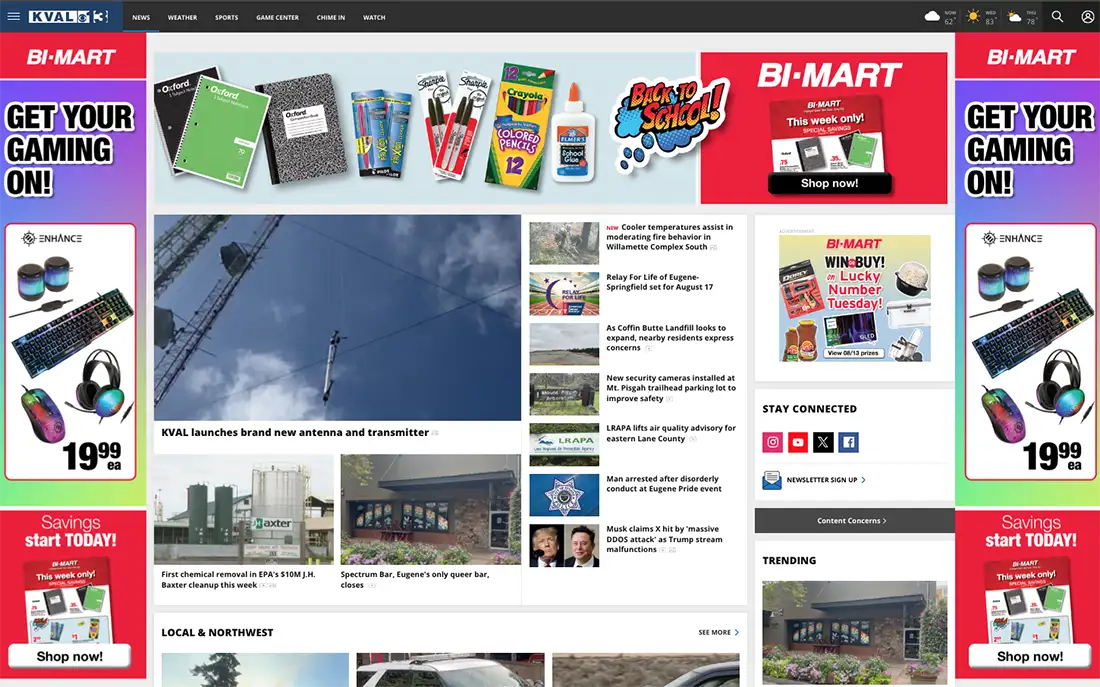The width and height of the screenshot is (1100, 687).
Task: Read Spectrum Bar, Eugene's only queer bar headline
Action: click(x=415, y=580)
